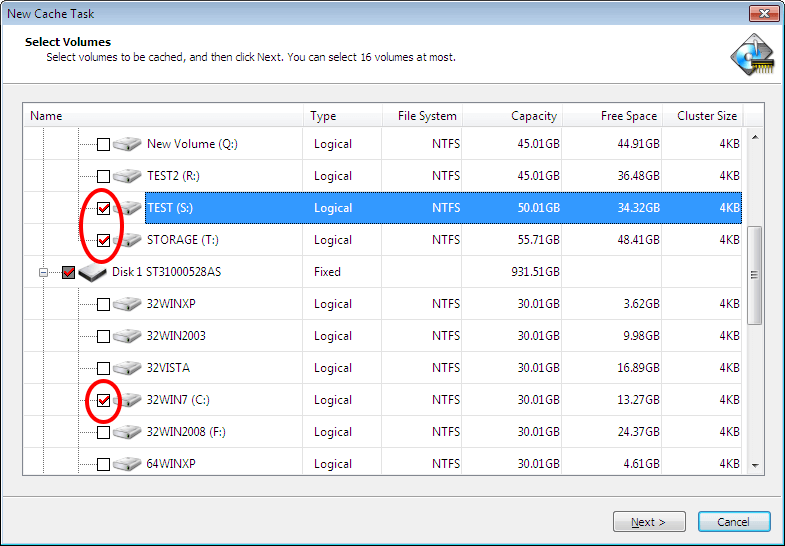Click the 64WINXP drive icon

point(127,464)
